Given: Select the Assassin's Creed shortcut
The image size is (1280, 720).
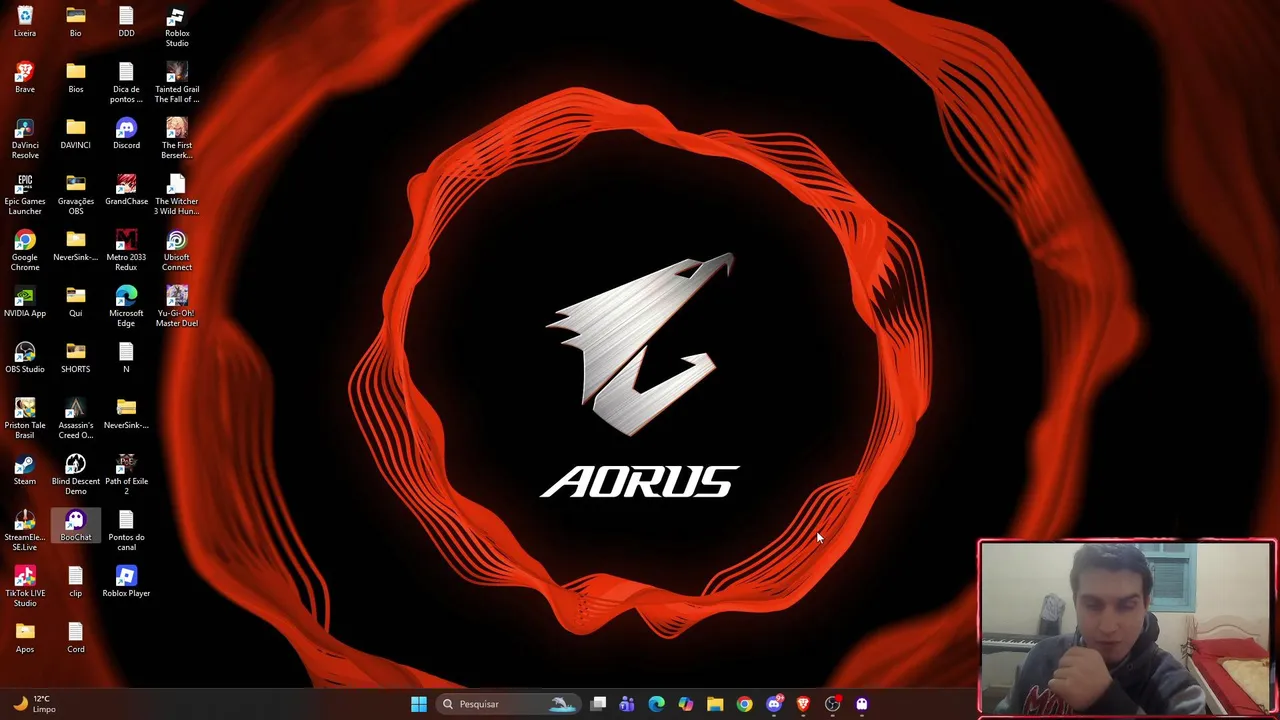Looking at the screenshot, I should [x=76, y=419].
